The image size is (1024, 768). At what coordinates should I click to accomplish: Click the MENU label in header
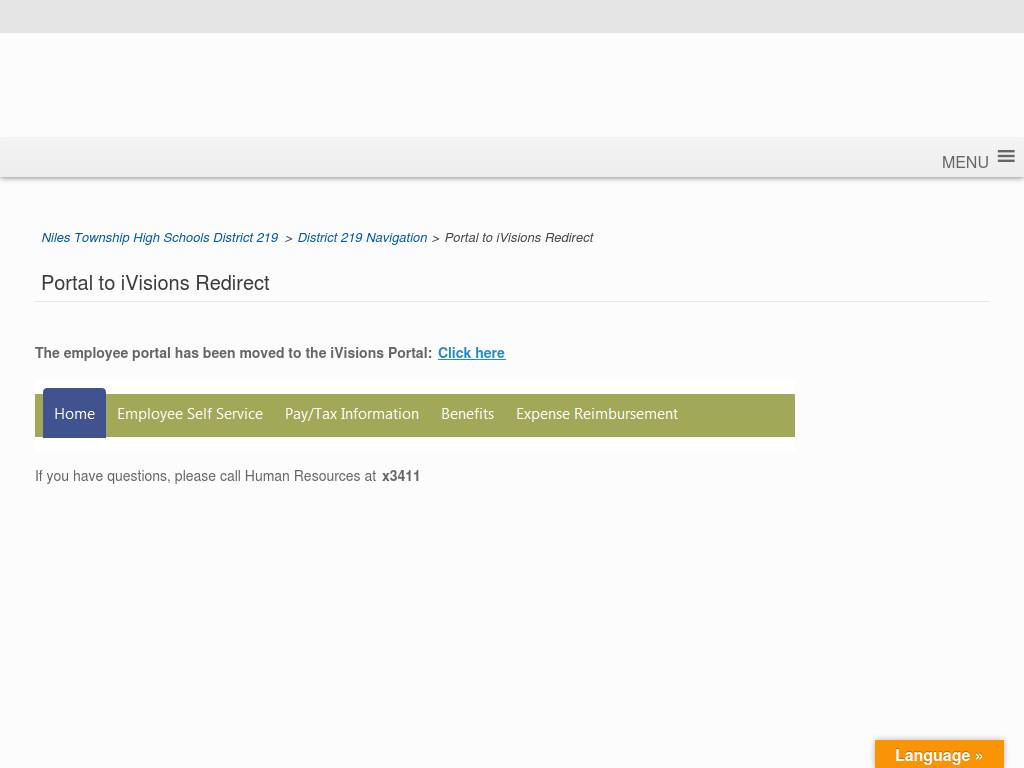coord(964,162)
